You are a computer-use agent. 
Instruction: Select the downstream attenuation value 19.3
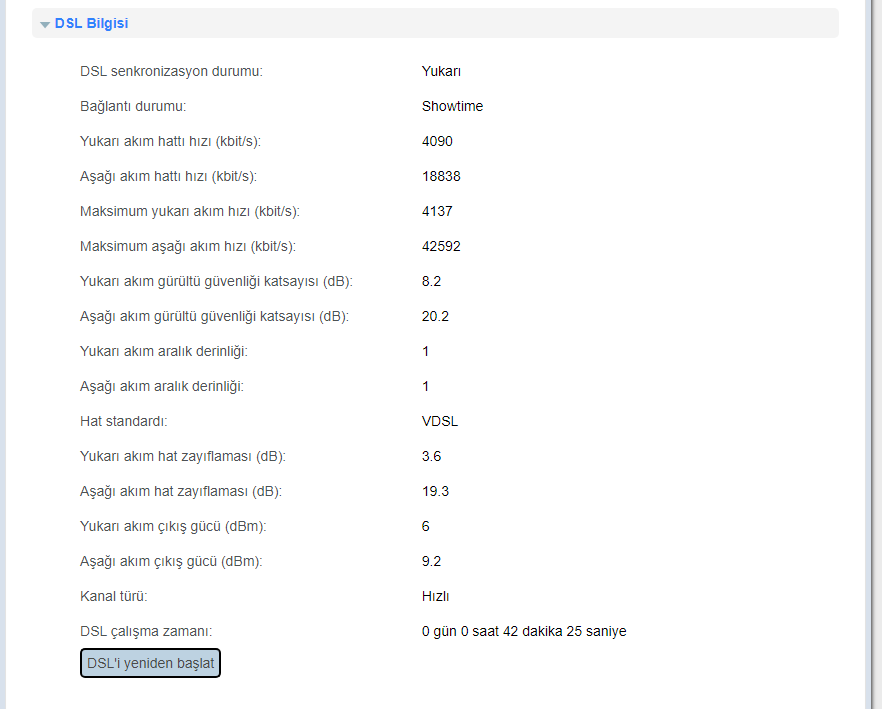(435, 491)
